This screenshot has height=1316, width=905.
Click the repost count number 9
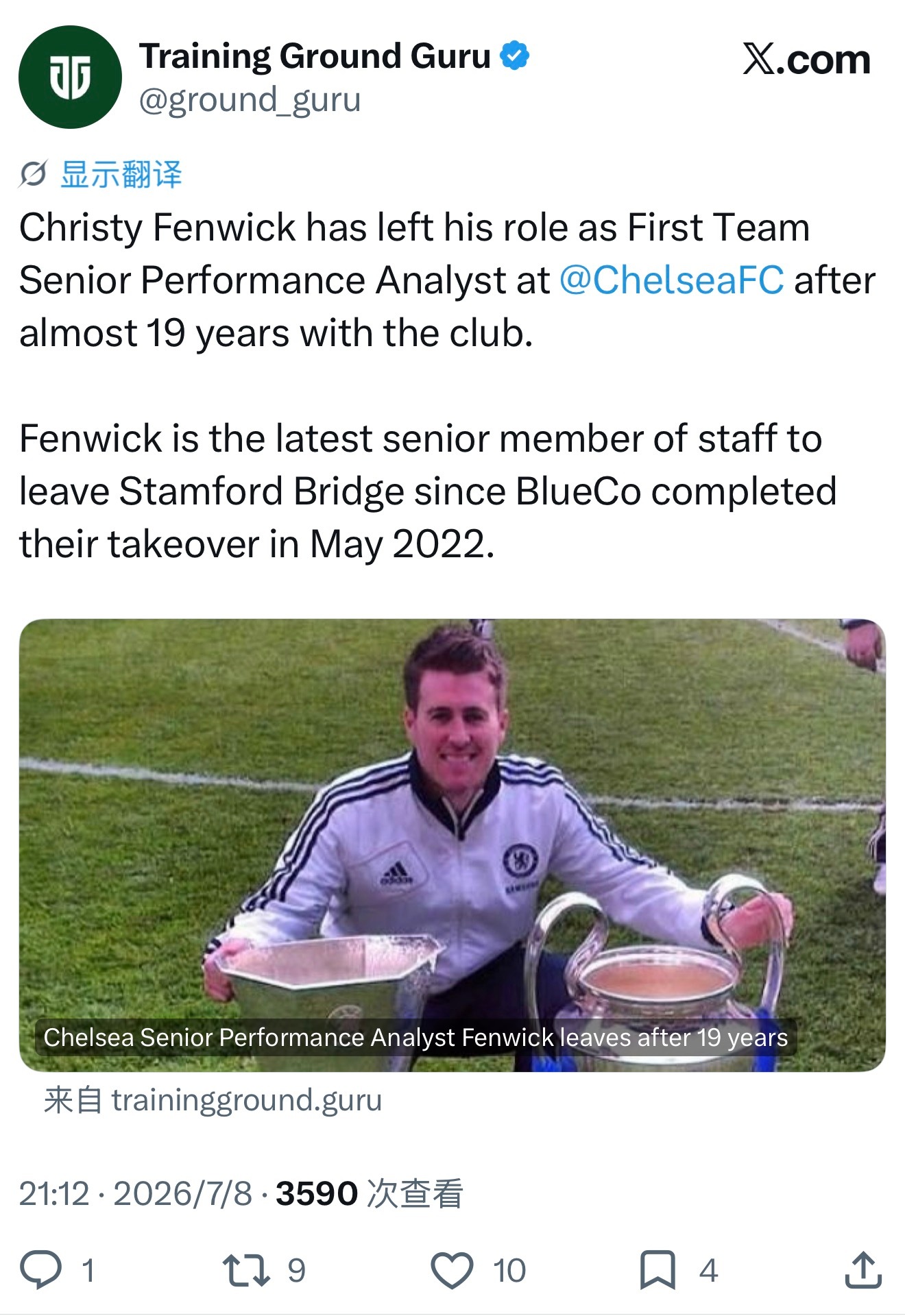[x=296, y=1271]
